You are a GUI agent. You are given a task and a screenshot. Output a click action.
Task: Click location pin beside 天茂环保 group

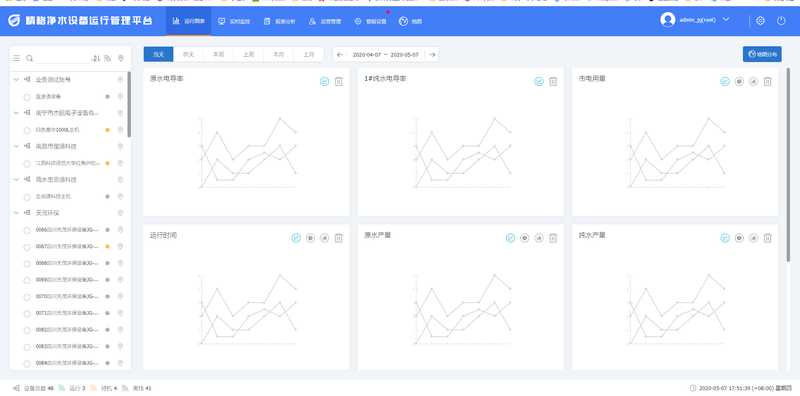tap(120, 213)
